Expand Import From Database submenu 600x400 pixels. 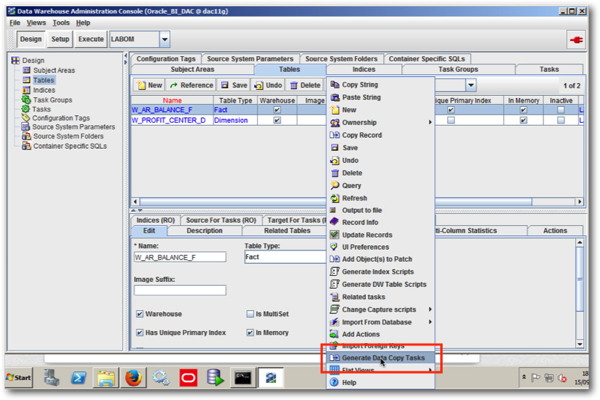click(381, 322)
